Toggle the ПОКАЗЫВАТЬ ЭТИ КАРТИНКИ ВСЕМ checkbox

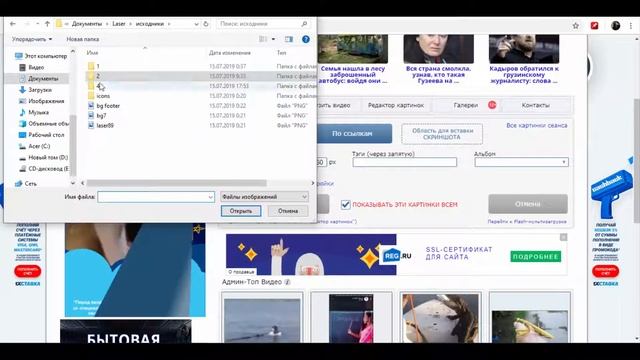point(345,204)
